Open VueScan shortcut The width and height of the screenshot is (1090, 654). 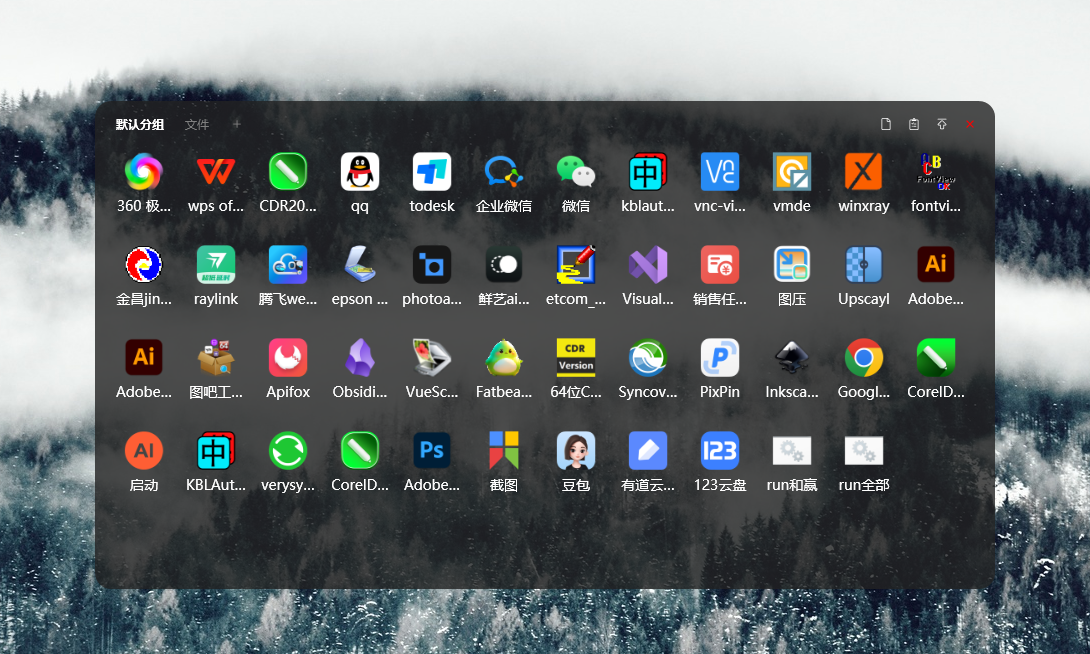coord(432,358)
